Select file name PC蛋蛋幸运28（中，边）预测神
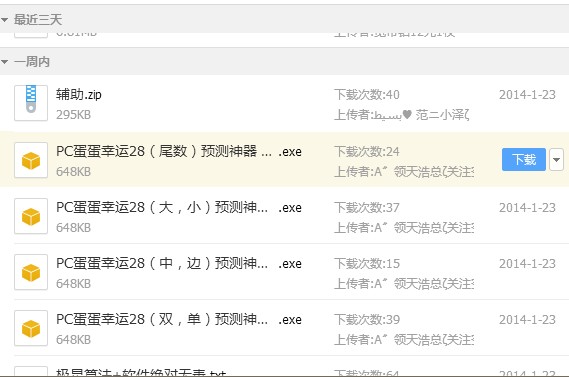The width and height of the screenshot is (569, 377). click(x=179, y=263)
